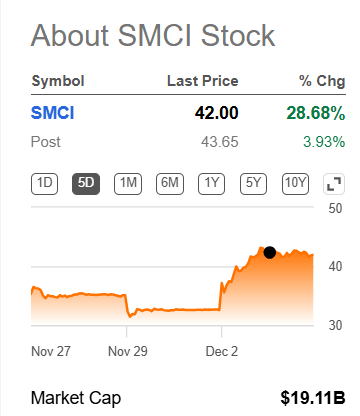Click the Dec 2 axis label
The width and height of the screenshot is (360, 416).
click(x=222, y=351)
